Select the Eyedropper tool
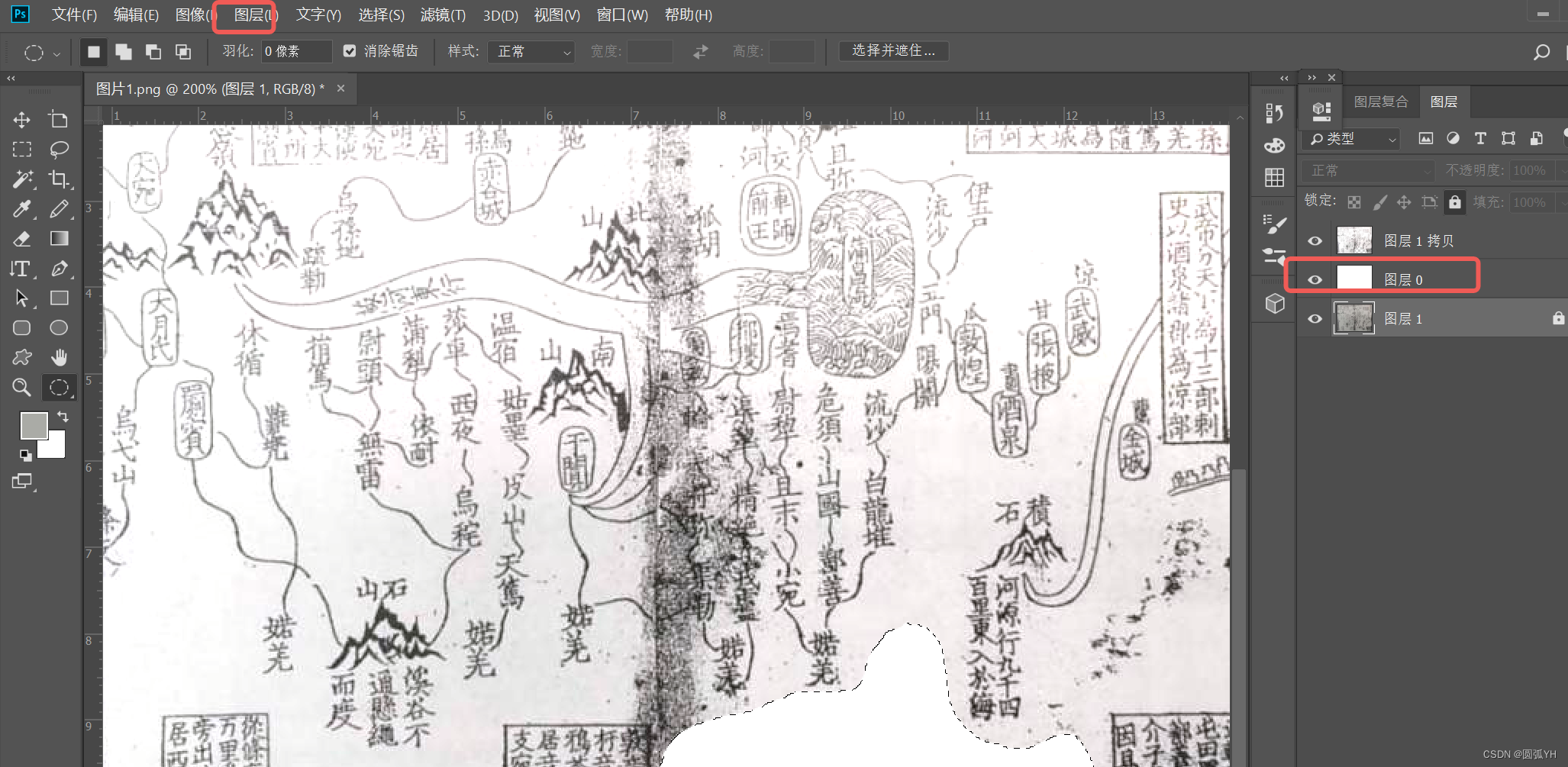This screenshot has height=767, width=1568. click(21, 209)
